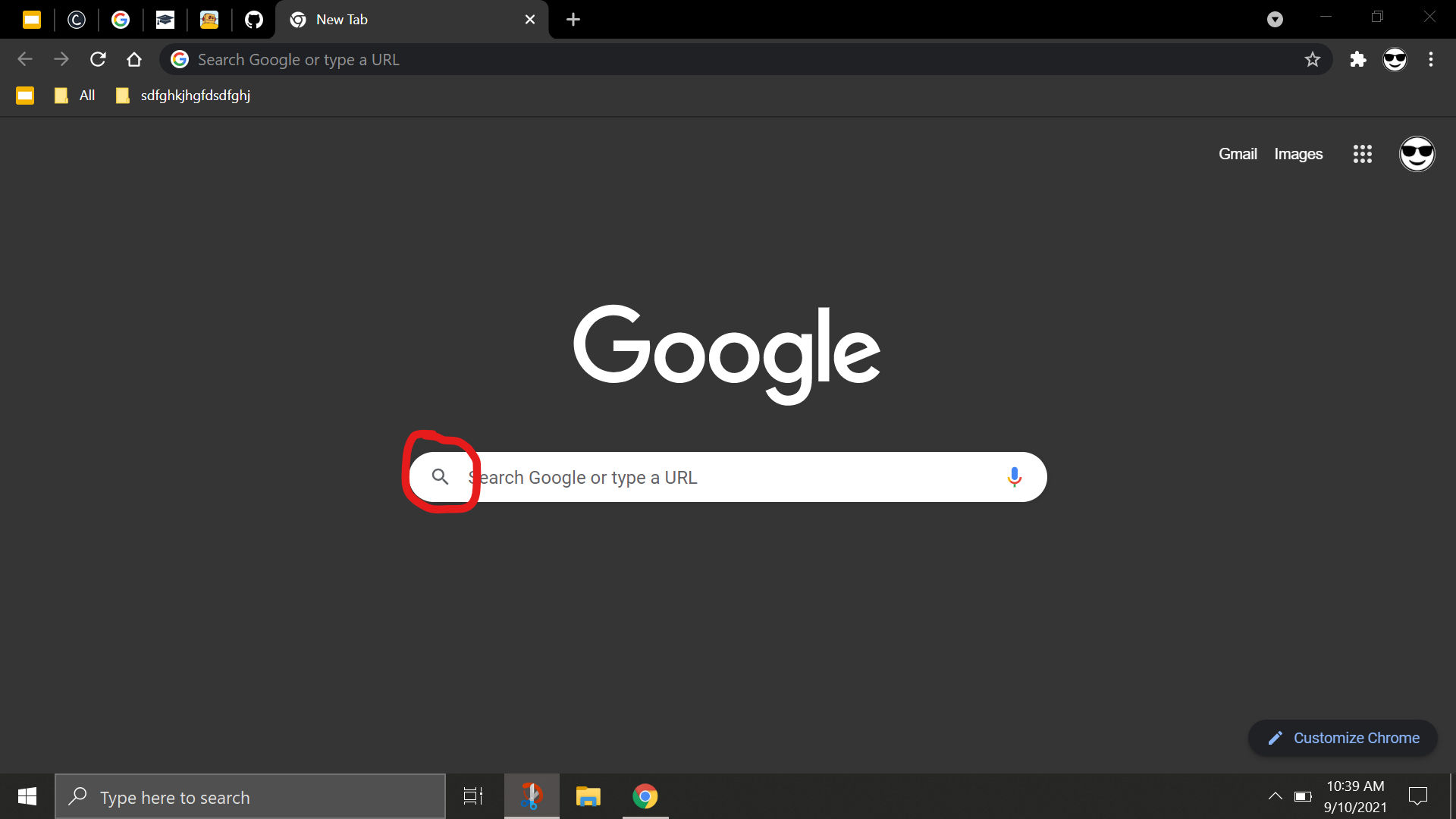This screenshot has height=819, width=1456.
Task: Click the voice search microphone
Action: coord(1015,477)
